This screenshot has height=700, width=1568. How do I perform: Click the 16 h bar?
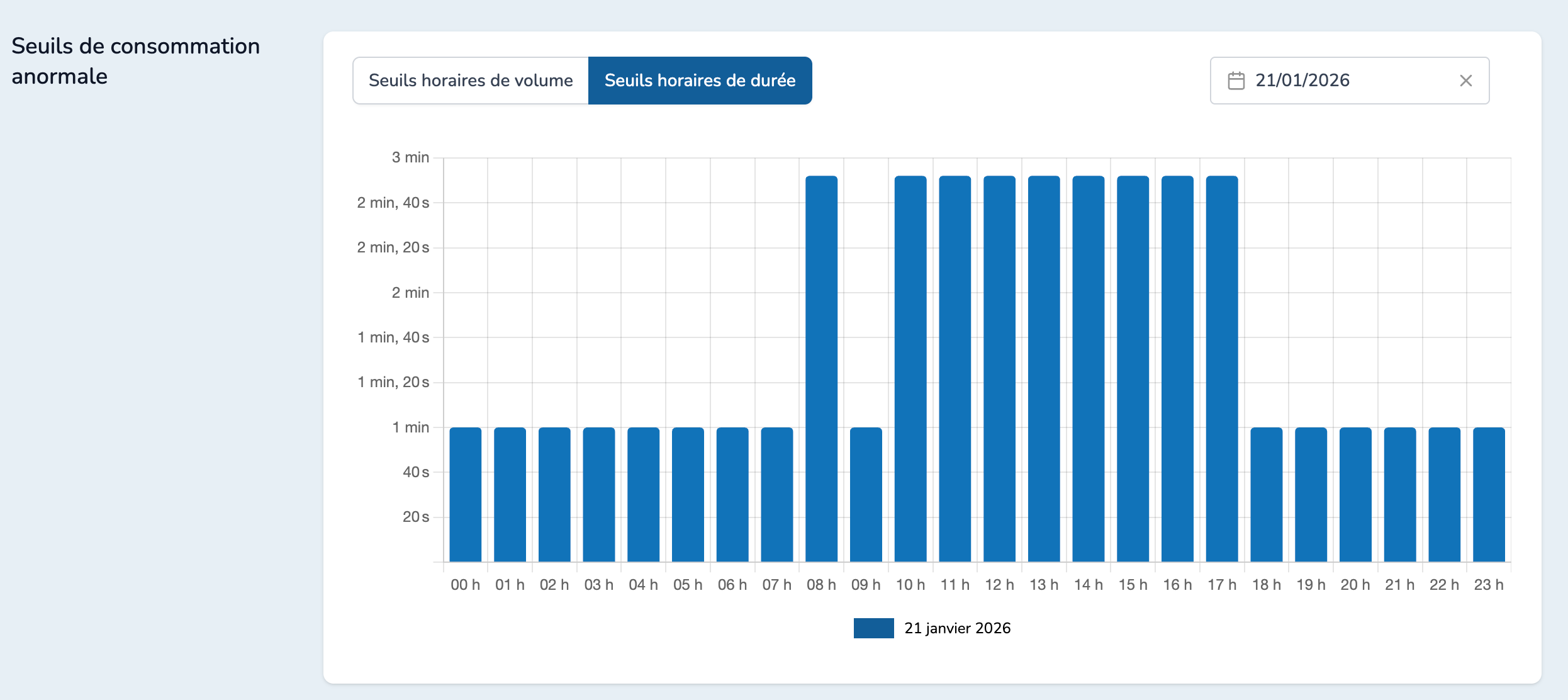click(x=1177, y=368)
